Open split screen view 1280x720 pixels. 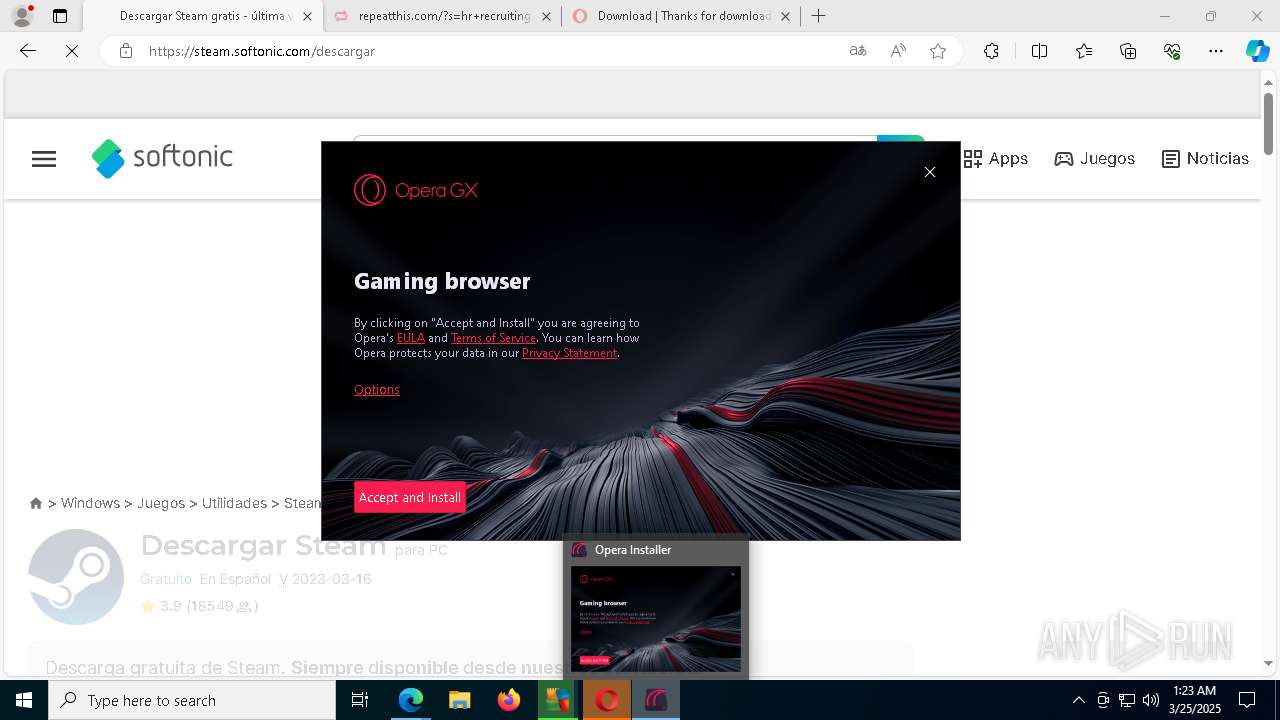click(1039, 51)
